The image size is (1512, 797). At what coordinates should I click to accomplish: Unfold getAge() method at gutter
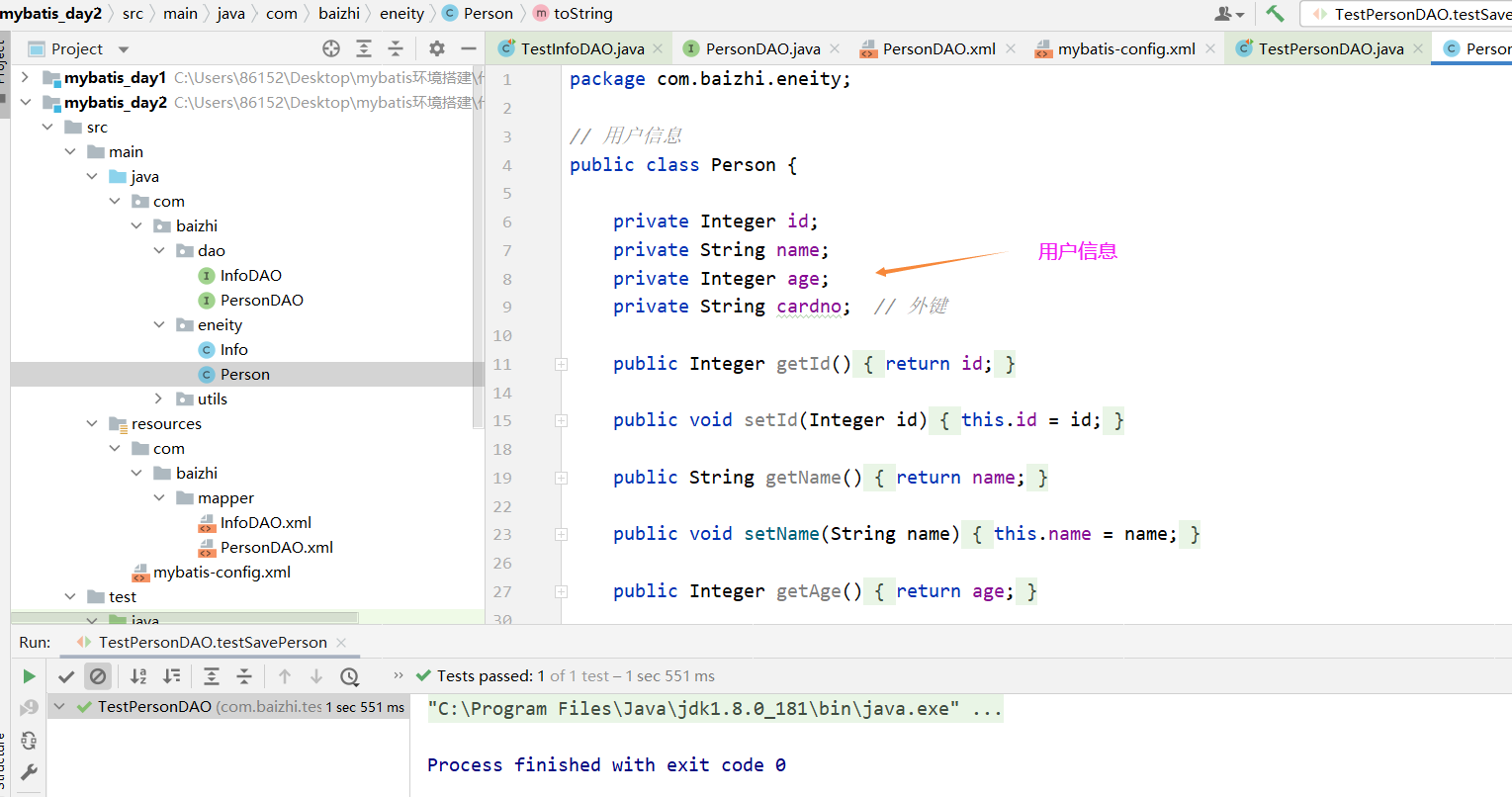pyautogui.click(x=561, y=591)
